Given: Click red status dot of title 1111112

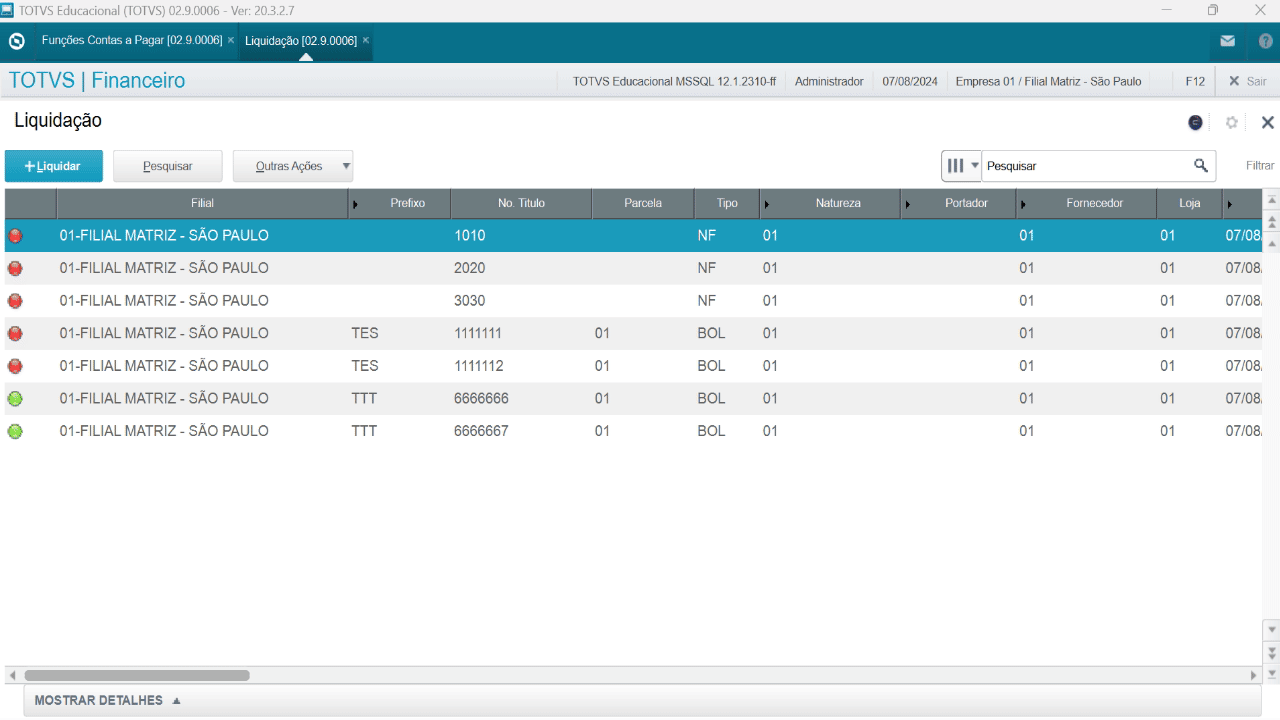Looking at the screenshot, I should 15,366.
